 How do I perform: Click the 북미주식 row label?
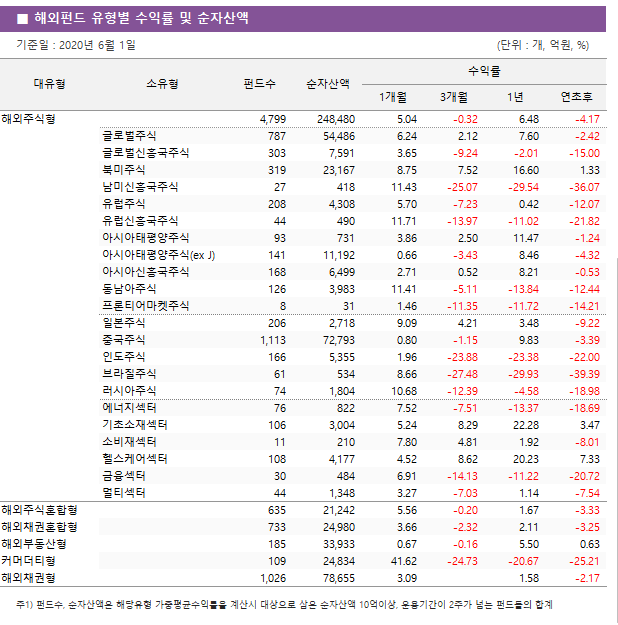(124, 169)
